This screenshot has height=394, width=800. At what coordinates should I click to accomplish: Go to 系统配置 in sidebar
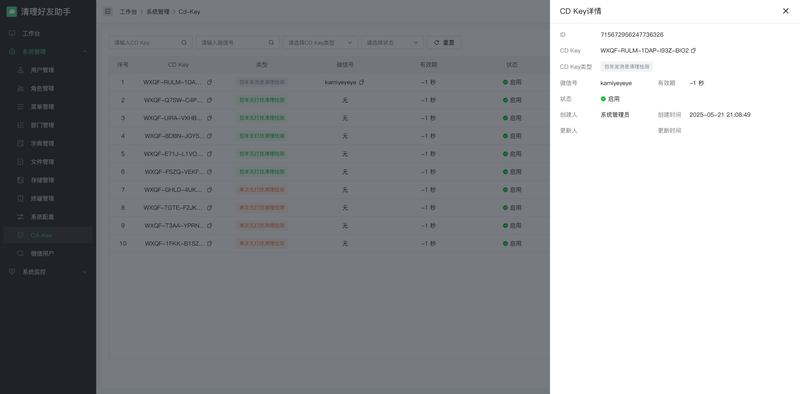[x=48, y=217]
